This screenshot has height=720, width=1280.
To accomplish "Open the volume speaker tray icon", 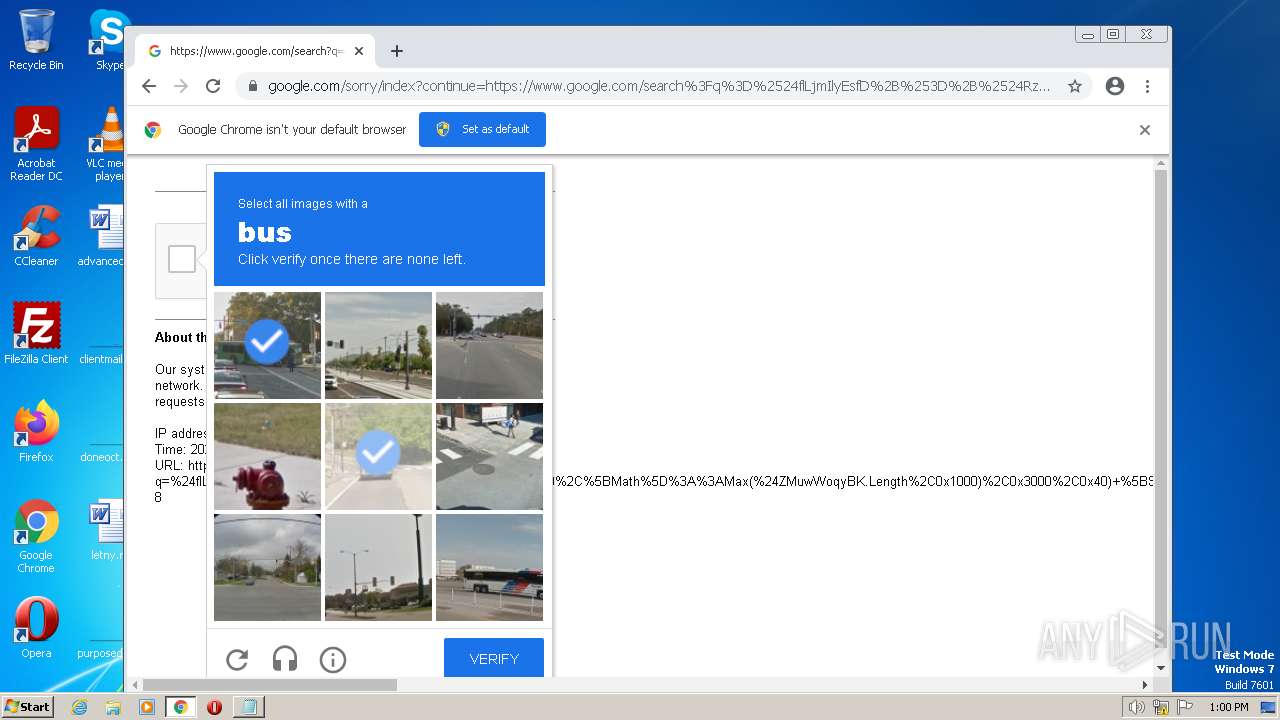I will (1137, 707).
